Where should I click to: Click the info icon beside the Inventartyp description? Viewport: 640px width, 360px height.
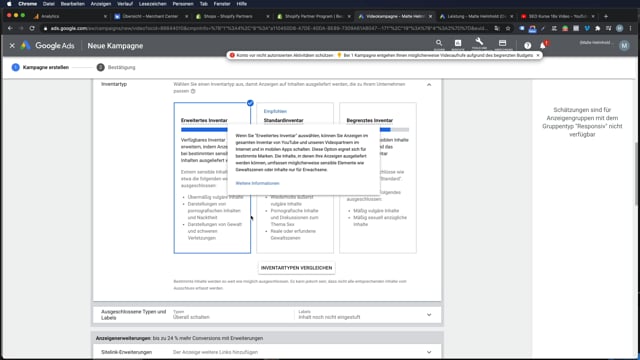point(193,91)
